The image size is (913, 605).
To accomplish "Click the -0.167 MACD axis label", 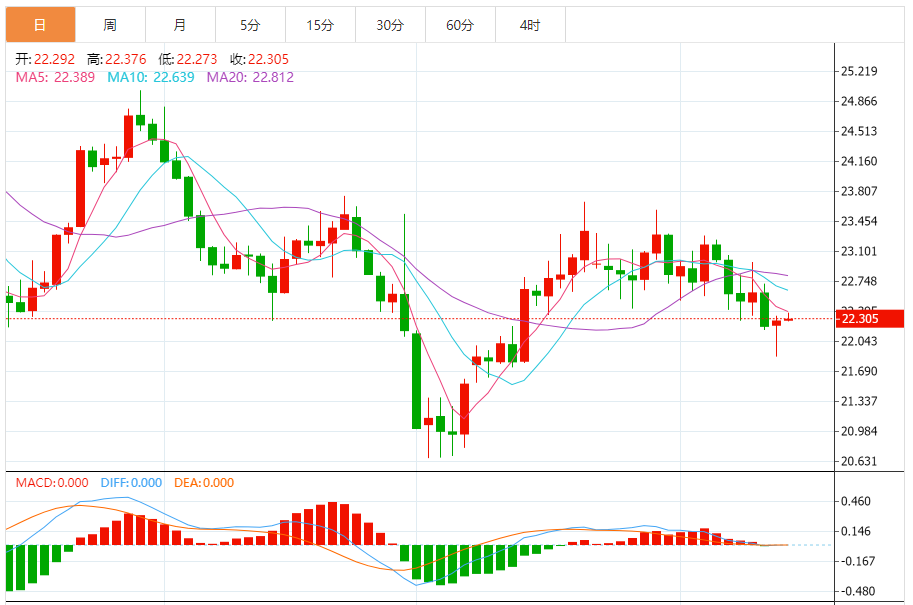I will [857, 561].
